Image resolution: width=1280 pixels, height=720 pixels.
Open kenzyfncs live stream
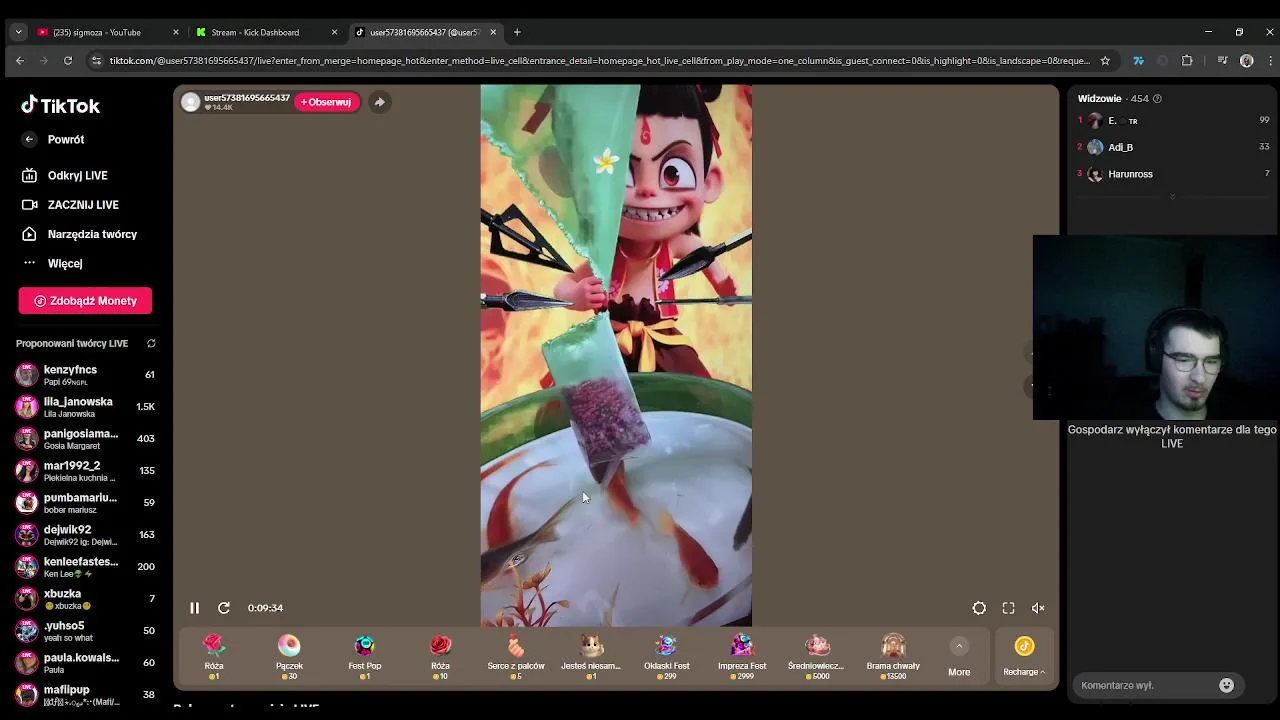[x=85, y=375]
